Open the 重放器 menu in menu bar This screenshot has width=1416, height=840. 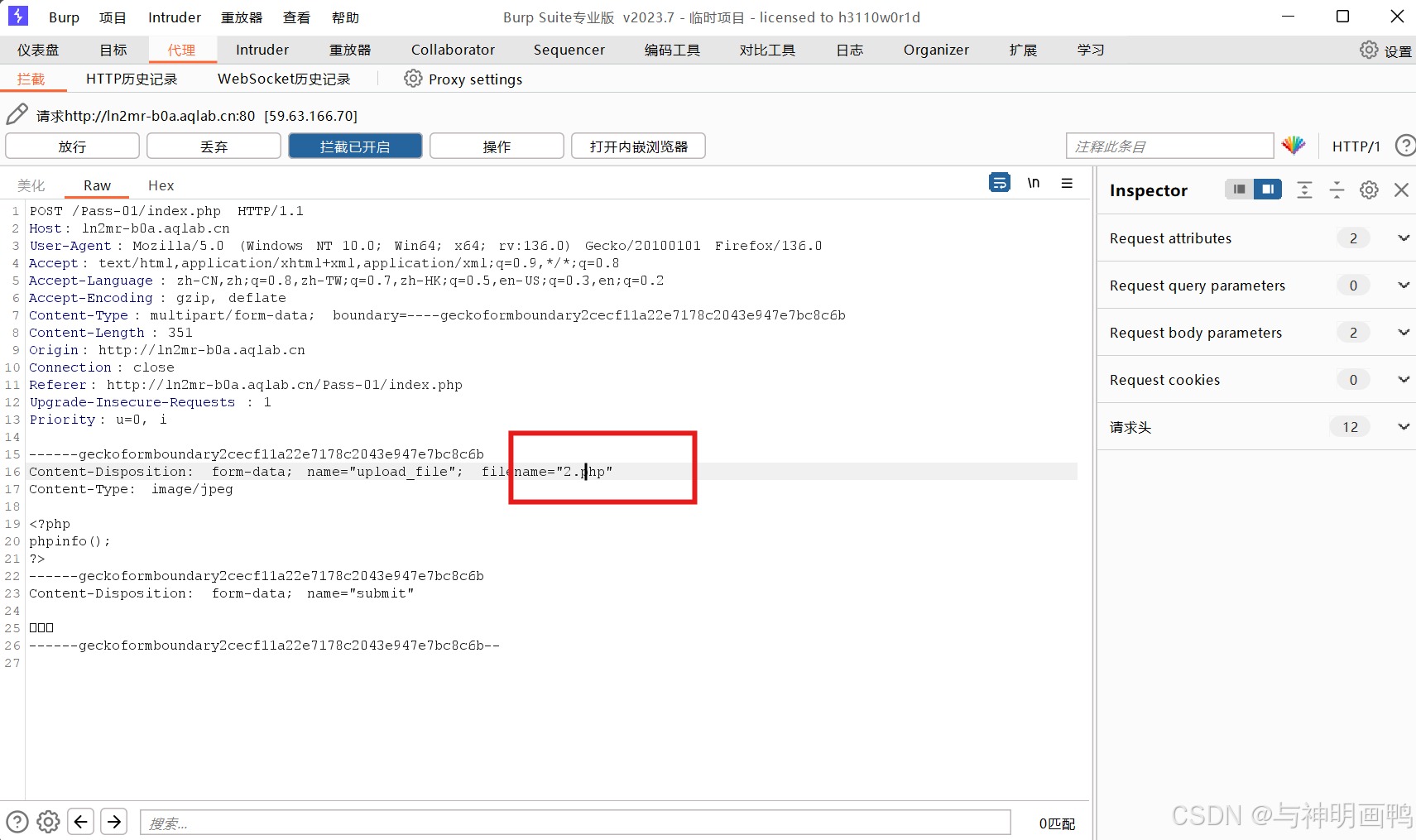(242, 17)
